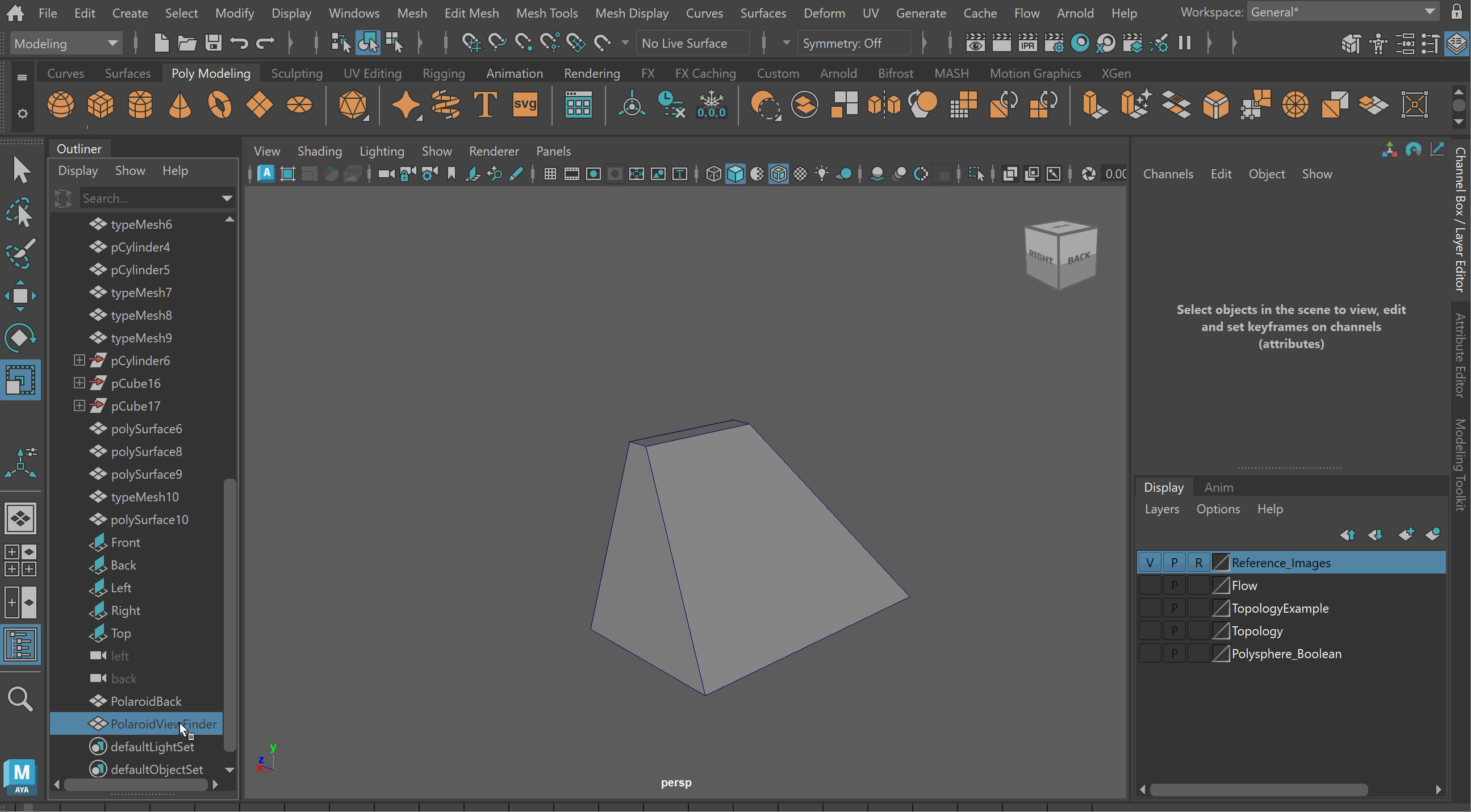Toggle the visibility box of the Flow layer
The image size is (1471, 812).
(x=1150, y=585)
